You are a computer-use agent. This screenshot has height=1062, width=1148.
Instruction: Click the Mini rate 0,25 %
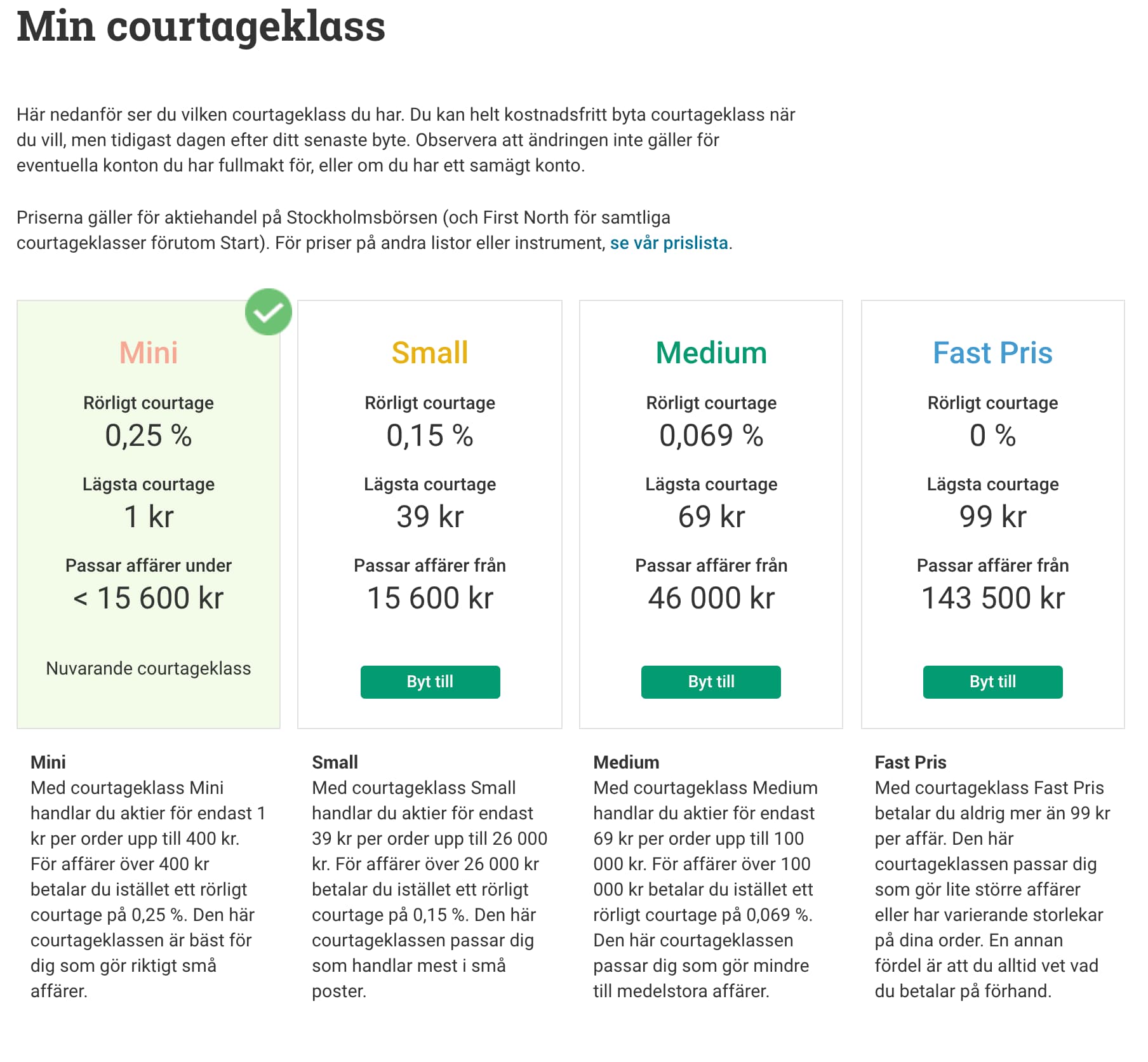coord(149,436)
